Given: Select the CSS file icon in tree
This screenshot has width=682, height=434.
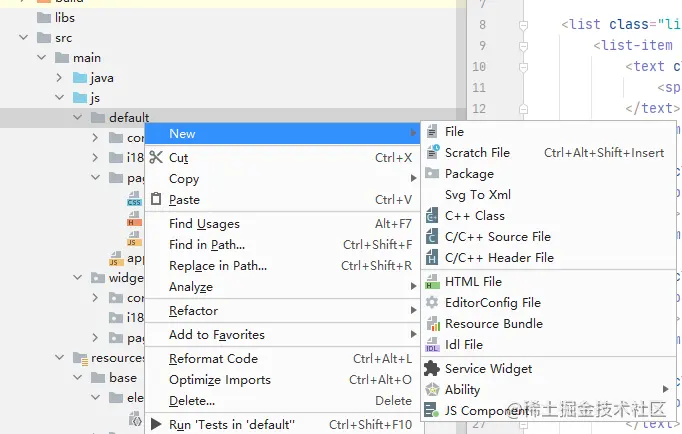Looking at the screenshot, I should coord(134,198).
